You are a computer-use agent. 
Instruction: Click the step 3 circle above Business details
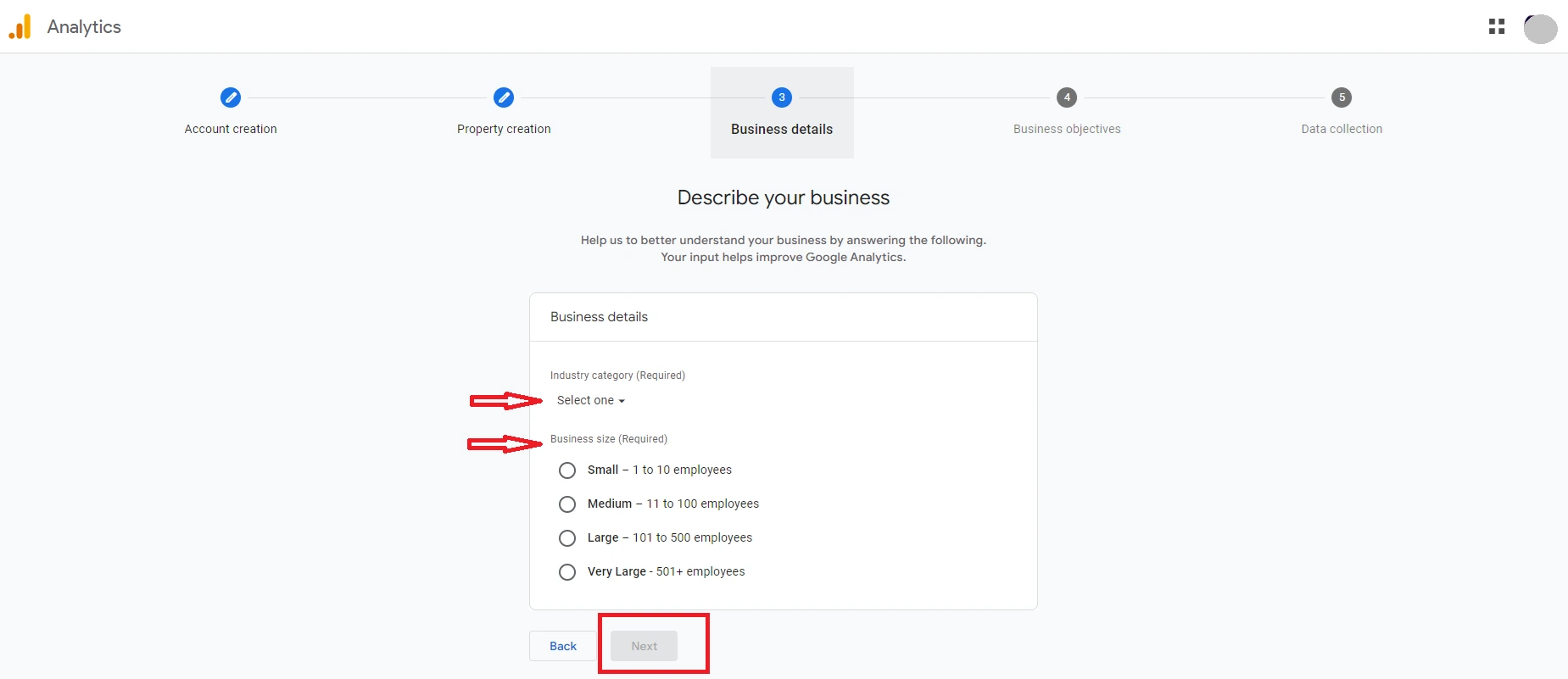coord(781,97)
